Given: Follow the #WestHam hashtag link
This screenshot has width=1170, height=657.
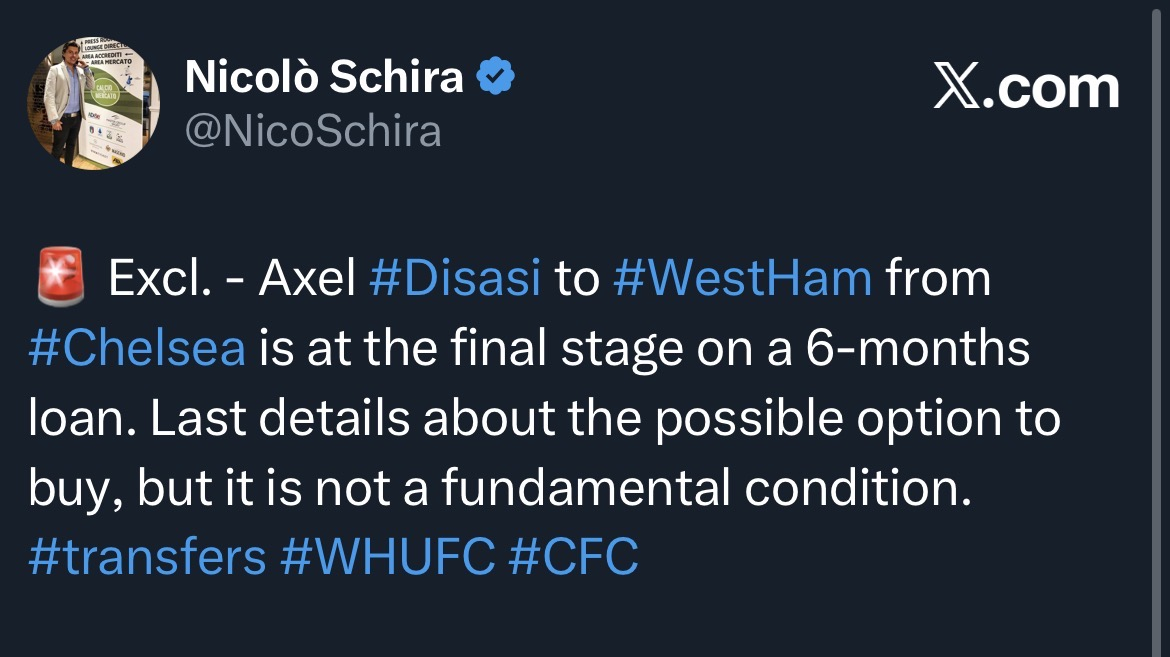Looking at the screenshot, I should pos(742,280).
